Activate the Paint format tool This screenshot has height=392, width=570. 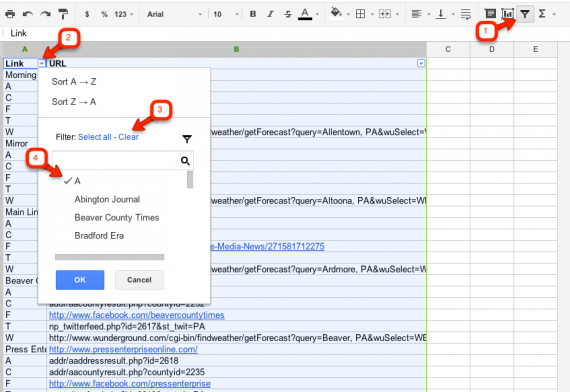pos(63,14)
